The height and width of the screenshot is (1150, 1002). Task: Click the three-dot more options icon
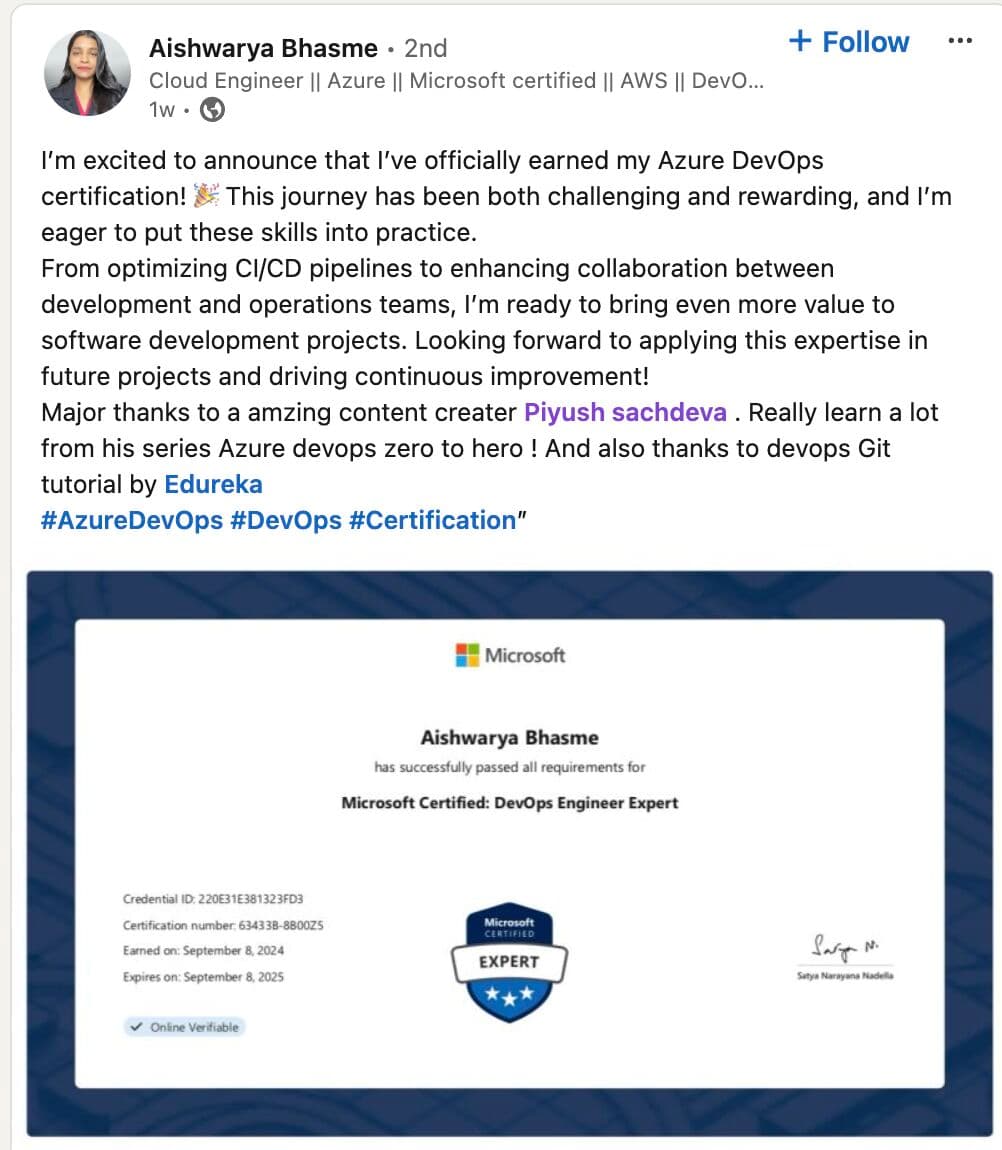coord(959,41)
